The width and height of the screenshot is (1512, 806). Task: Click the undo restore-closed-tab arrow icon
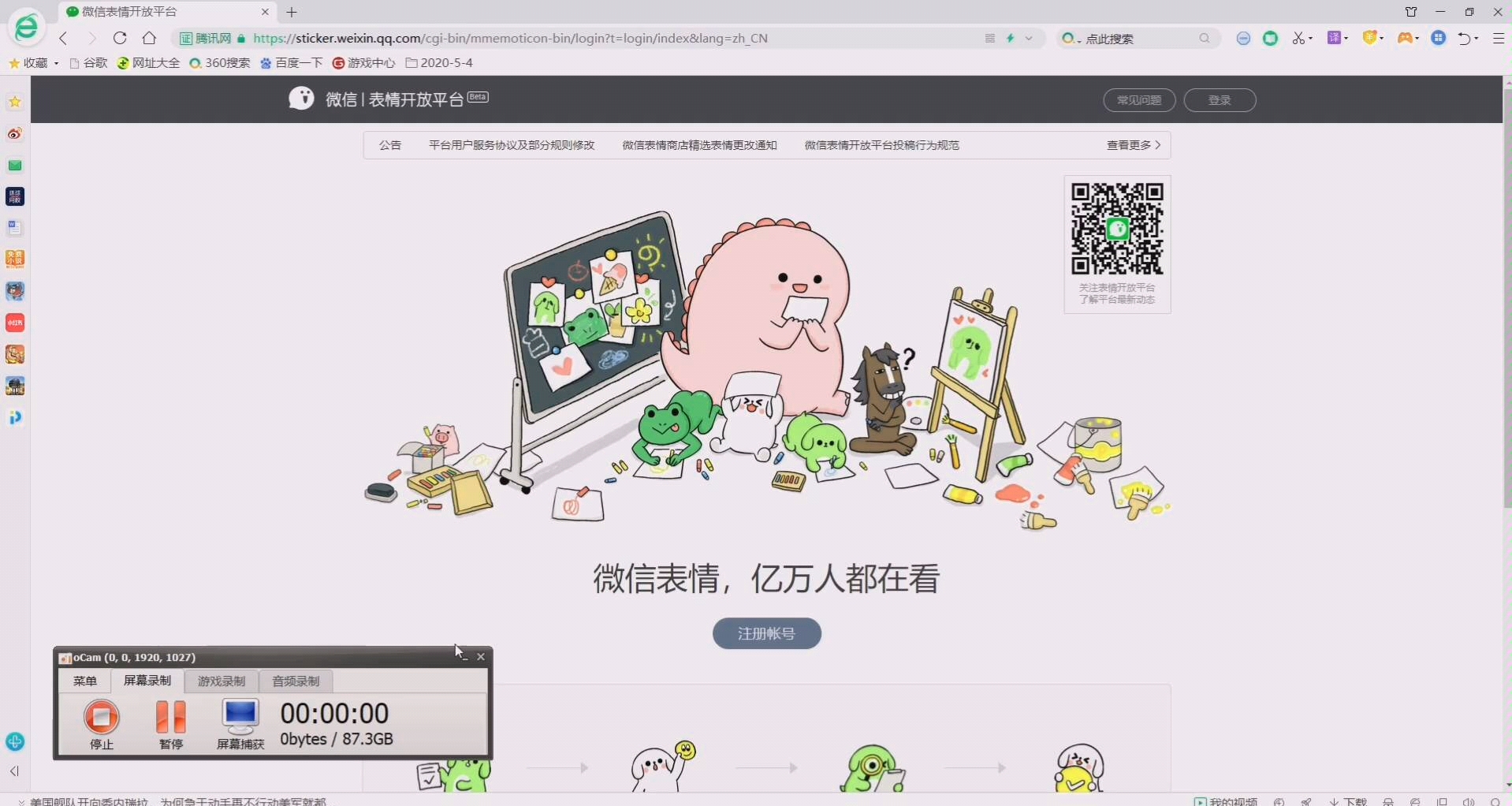(x=1465, y=38)
